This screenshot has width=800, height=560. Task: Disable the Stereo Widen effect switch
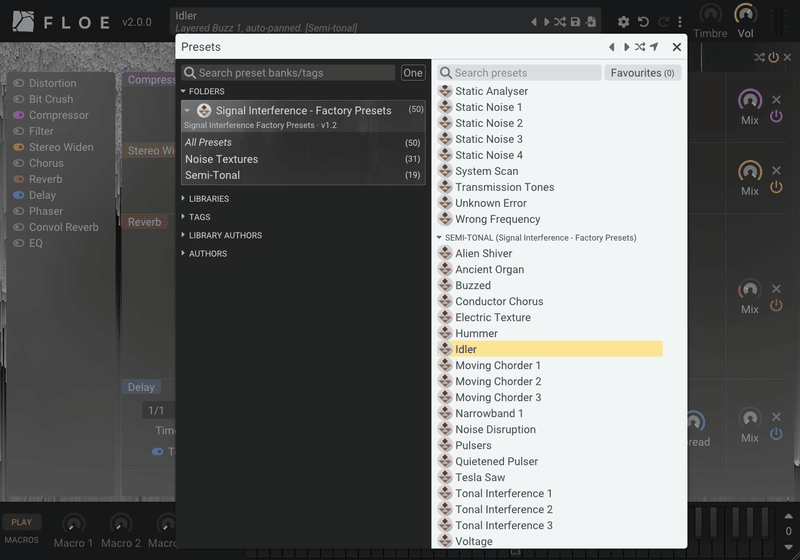coord(19,147)
